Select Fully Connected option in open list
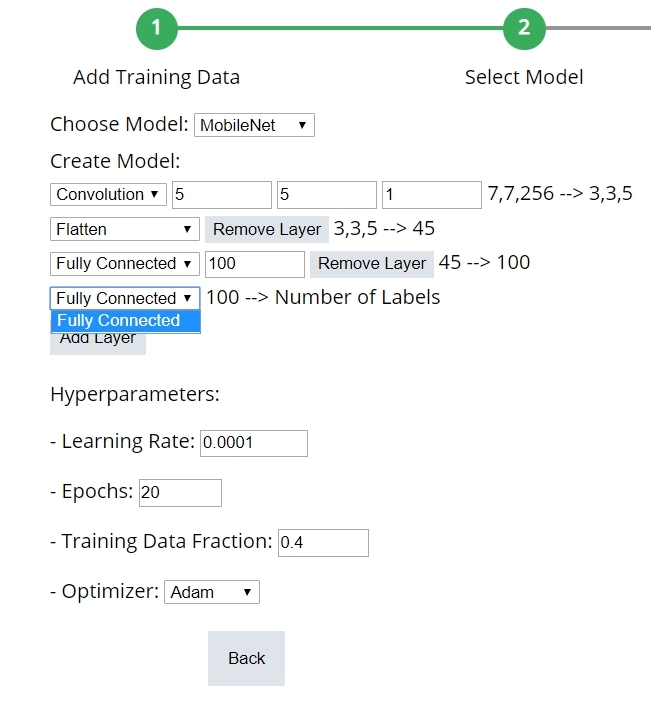 tap(125, 321)
